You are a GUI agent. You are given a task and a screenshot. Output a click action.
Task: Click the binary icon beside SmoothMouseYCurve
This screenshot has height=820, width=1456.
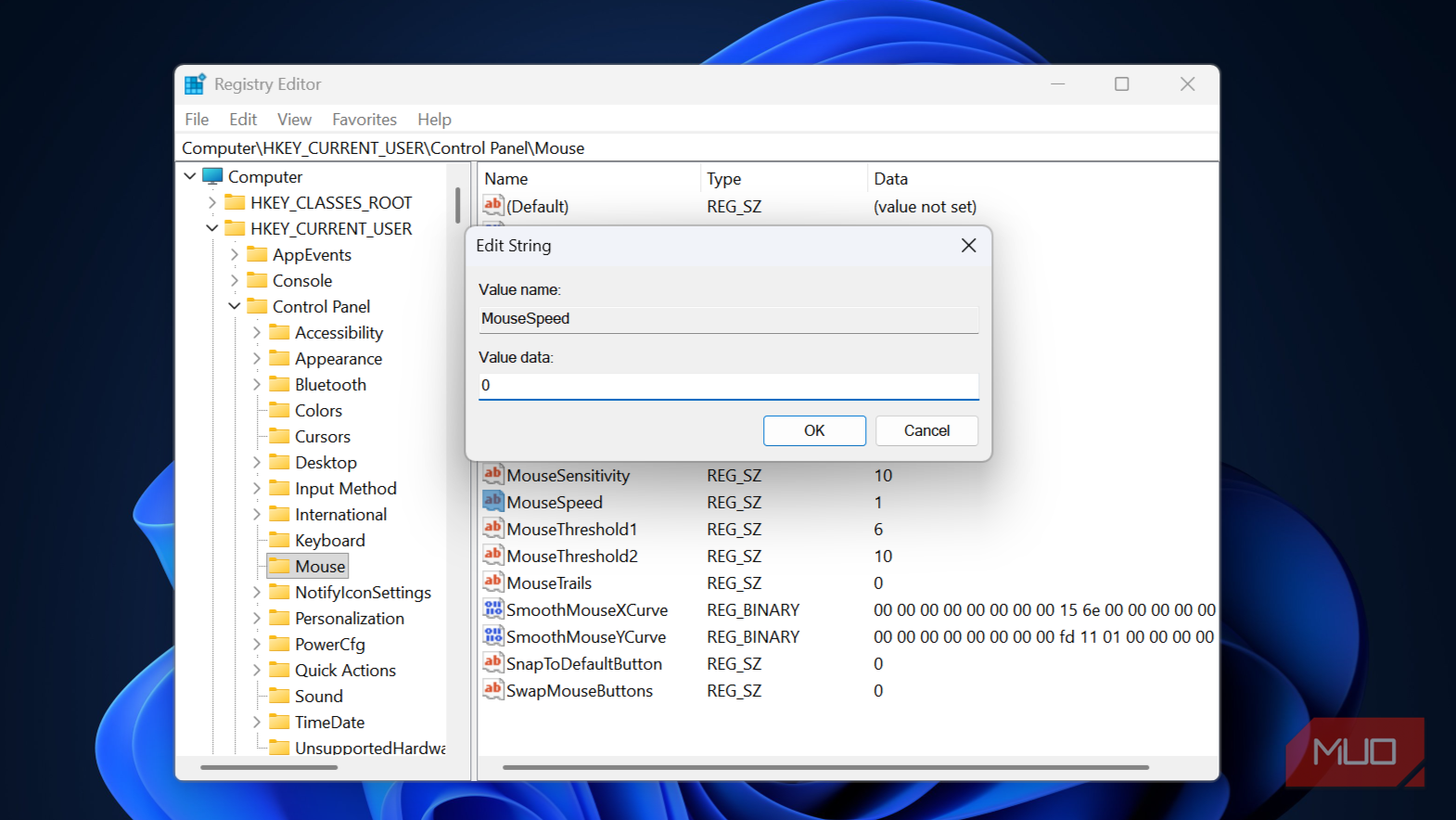tap(493, 635)
